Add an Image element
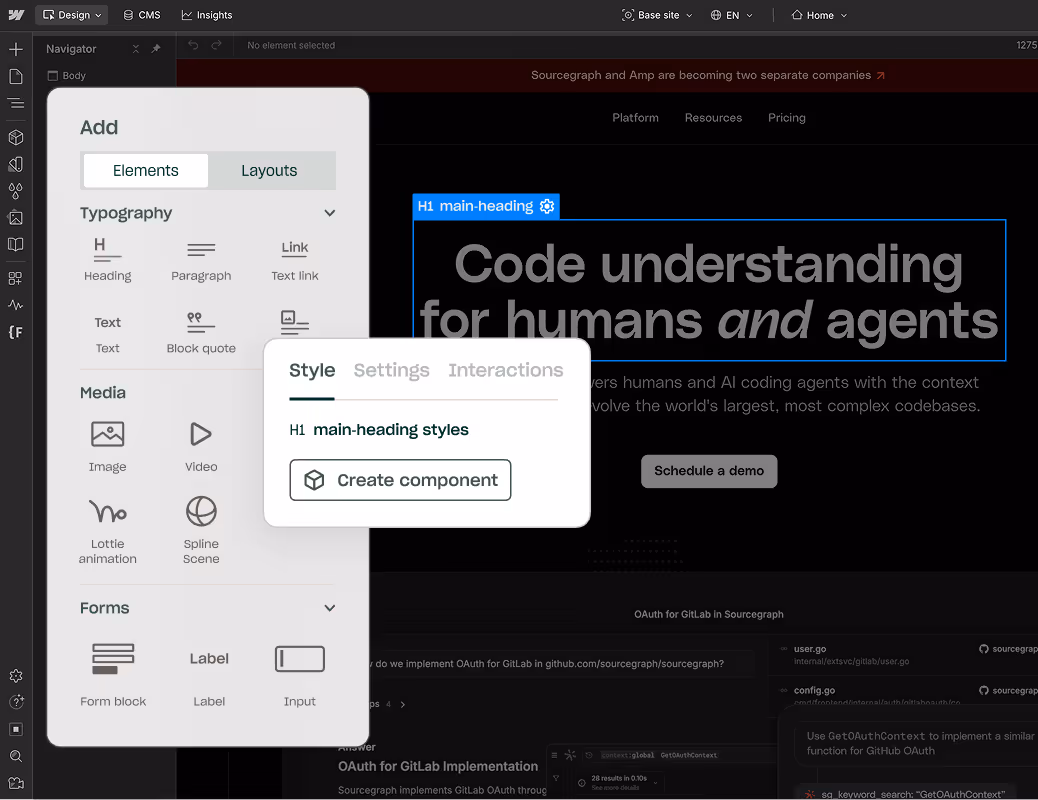 point(107,447)
